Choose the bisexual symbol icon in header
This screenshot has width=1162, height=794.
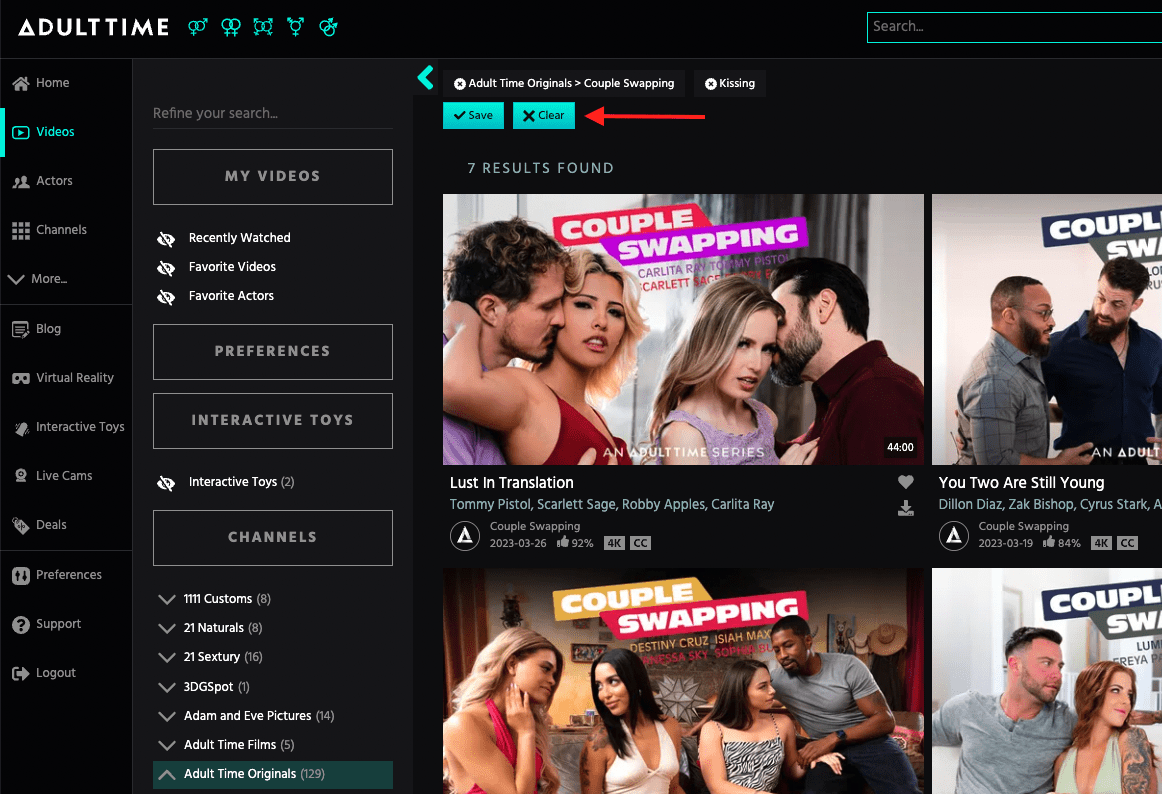263,27
